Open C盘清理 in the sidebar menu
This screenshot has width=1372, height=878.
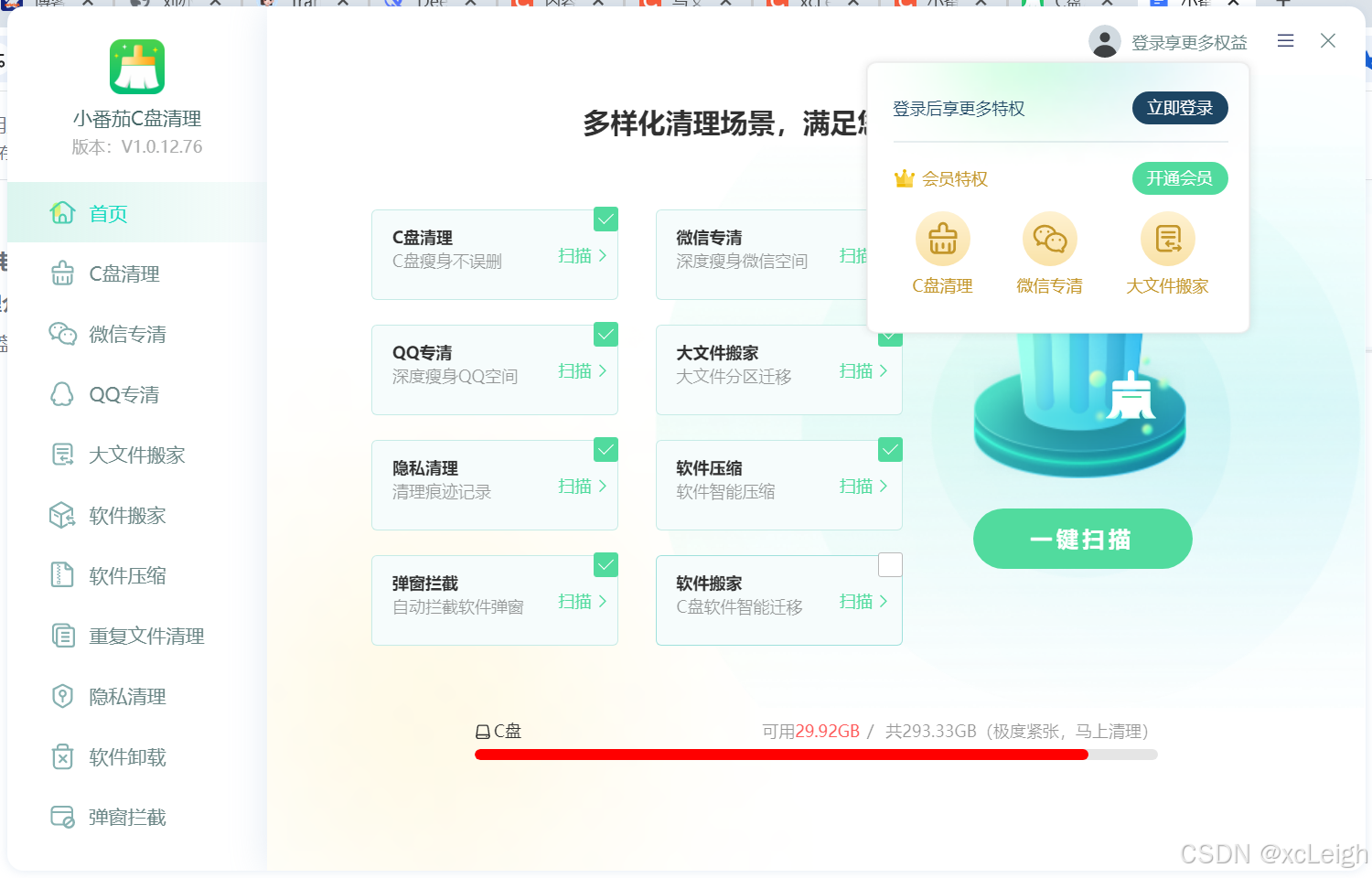pyautogui.click(x=136, y=273)
